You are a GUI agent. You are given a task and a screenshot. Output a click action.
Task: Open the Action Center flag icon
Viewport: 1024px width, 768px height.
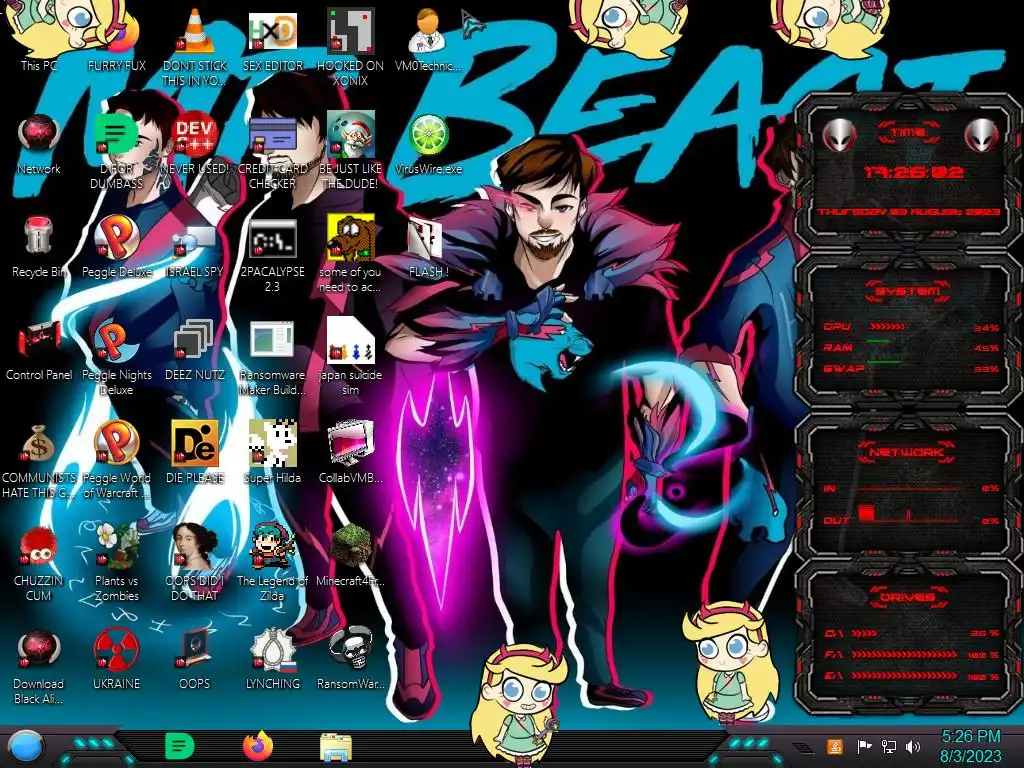[864, 746]
